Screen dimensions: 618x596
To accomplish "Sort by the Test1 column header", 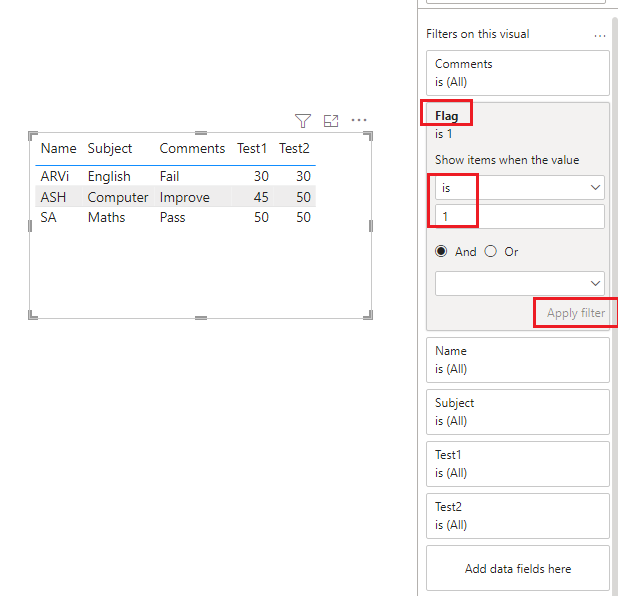I will 252,149.
